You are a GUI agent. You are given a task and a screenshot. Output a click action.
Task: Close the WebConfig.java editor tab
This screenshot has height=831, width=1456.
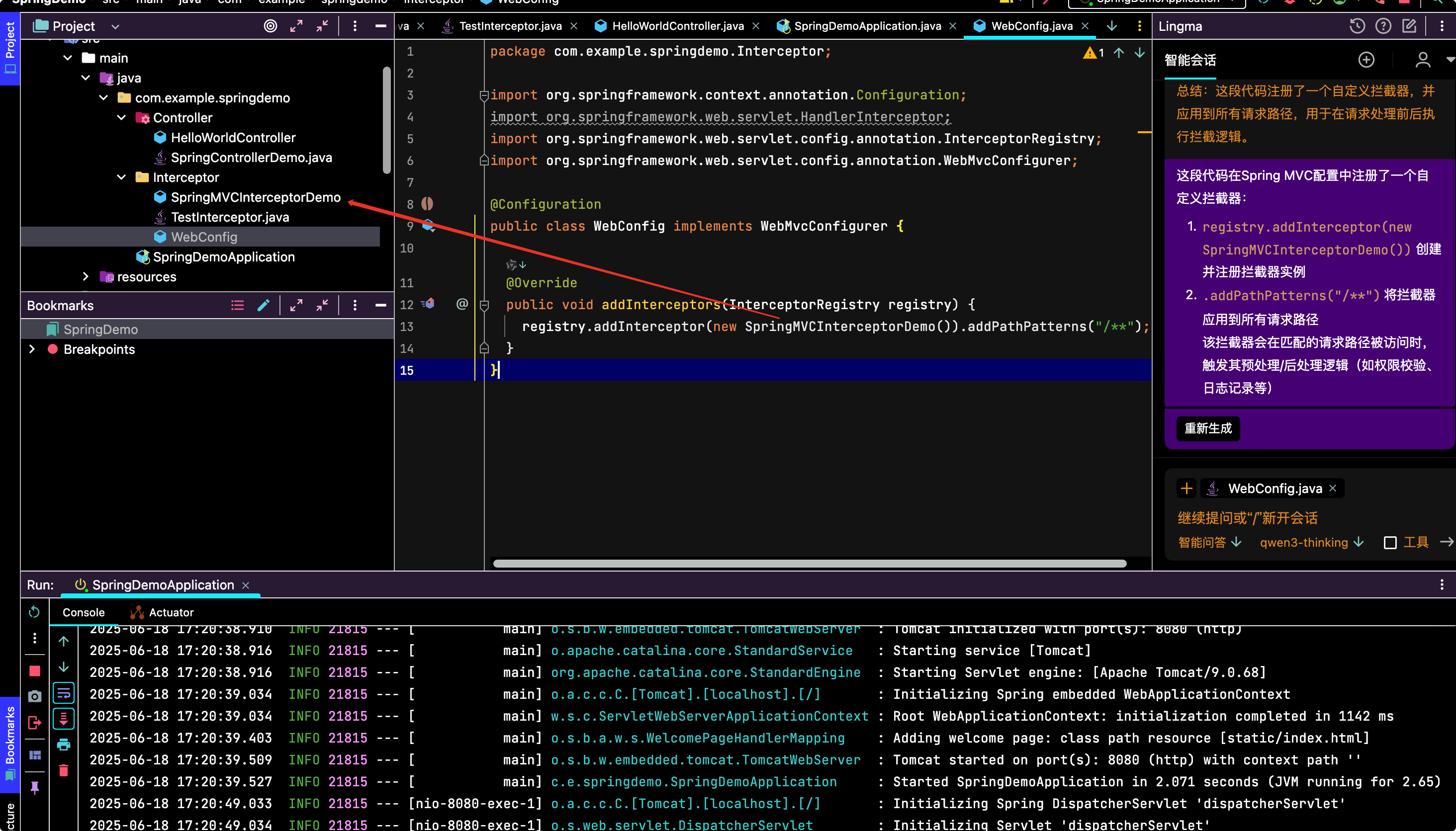tap(1085, 26)
